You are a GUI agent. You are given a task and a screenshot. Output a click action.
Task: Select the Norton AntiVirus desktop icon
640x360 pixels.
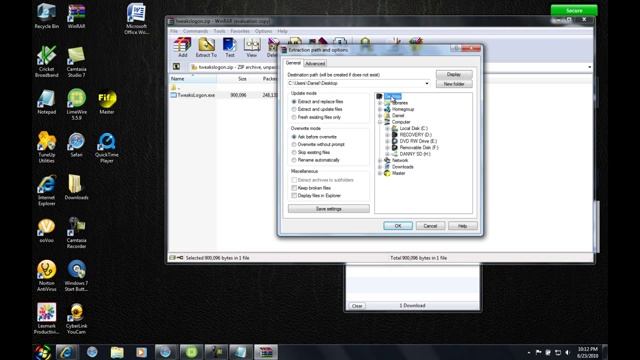(x=47, y=276)
